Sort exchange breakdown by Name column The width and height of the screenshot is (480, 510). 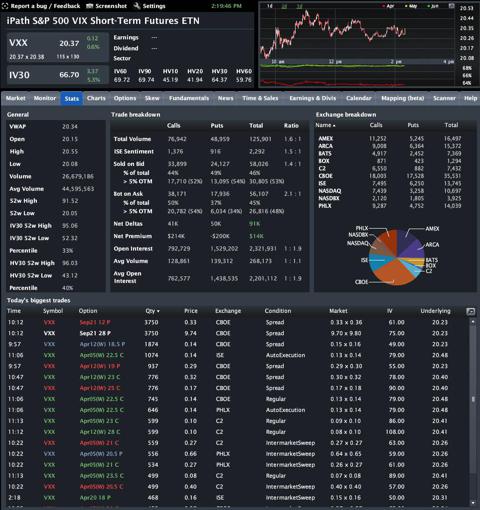click(x=325, y=125)
